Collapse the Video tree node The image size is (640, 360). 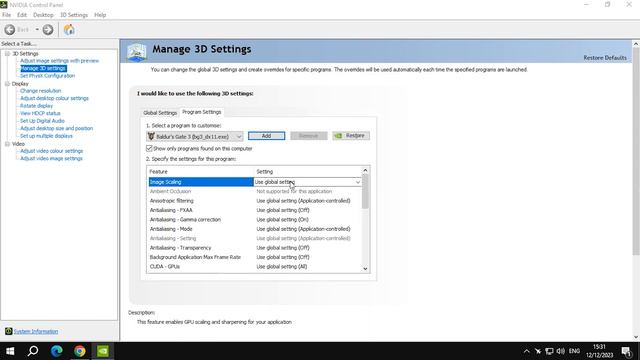click(7, 144)
